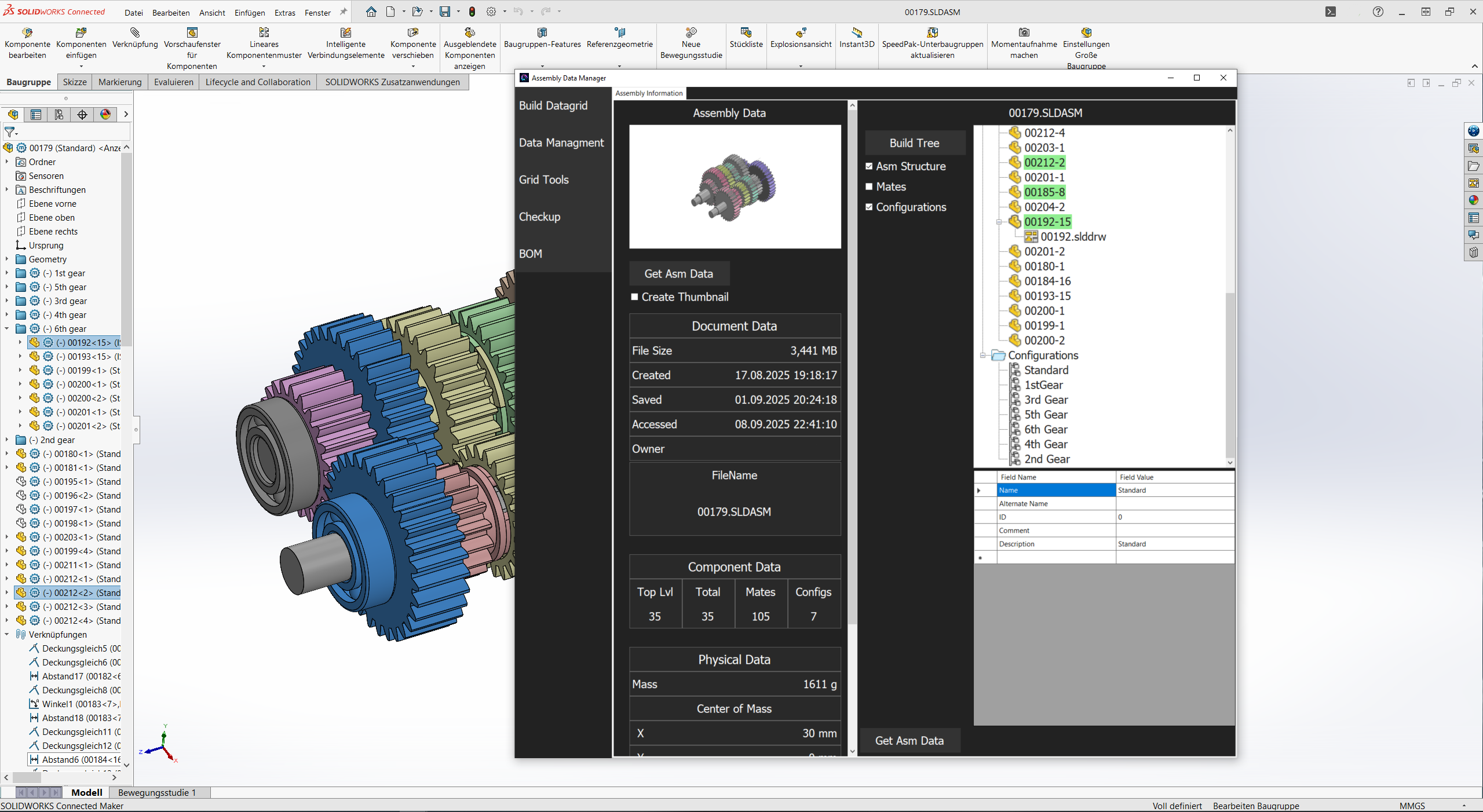Click Komponenten einfügen icon
Viewport: 1483px width, 812px height.
pos(81,32)
